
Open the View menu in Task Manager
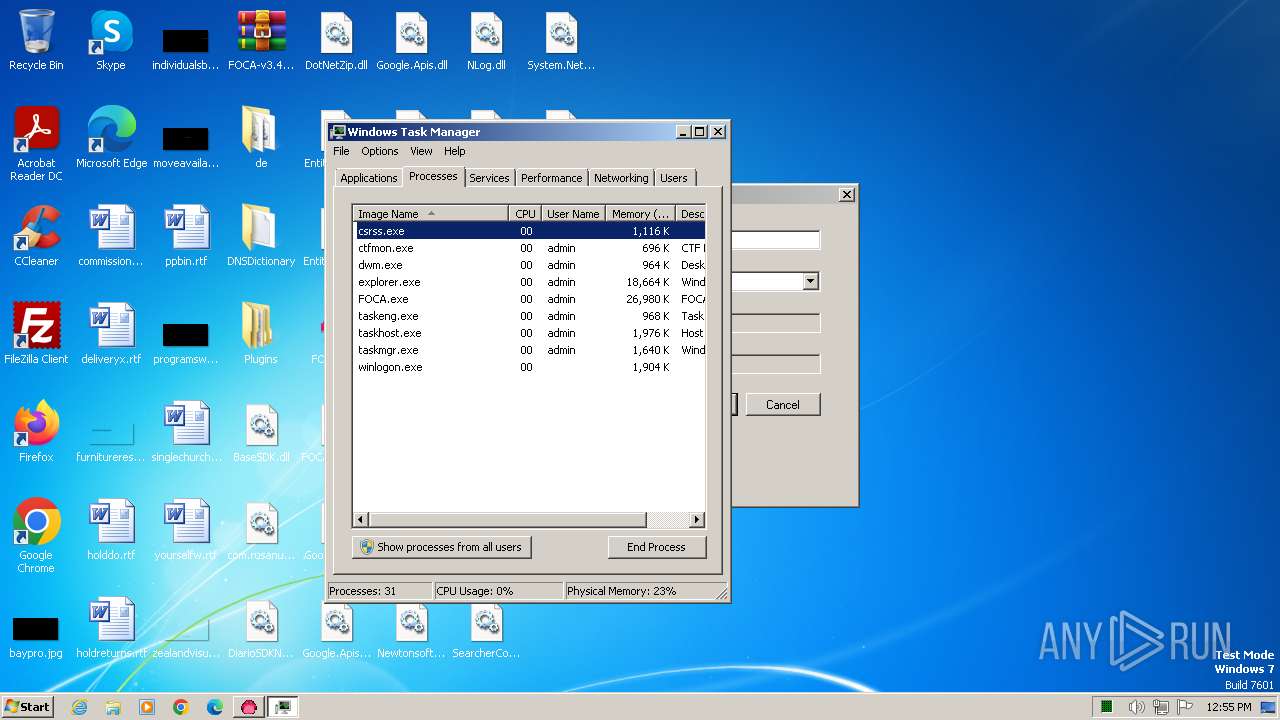[x=421, y=151]
